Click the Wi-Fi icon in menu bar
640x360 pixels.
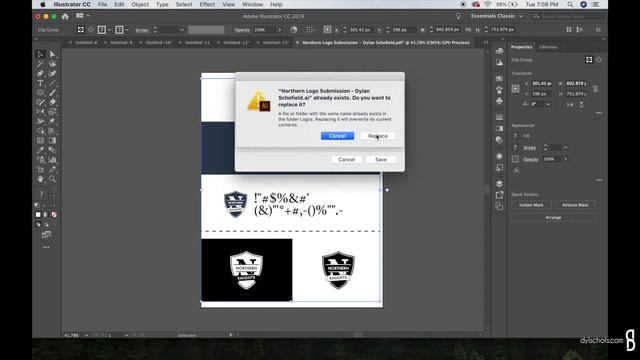click(x=487, y=4)
